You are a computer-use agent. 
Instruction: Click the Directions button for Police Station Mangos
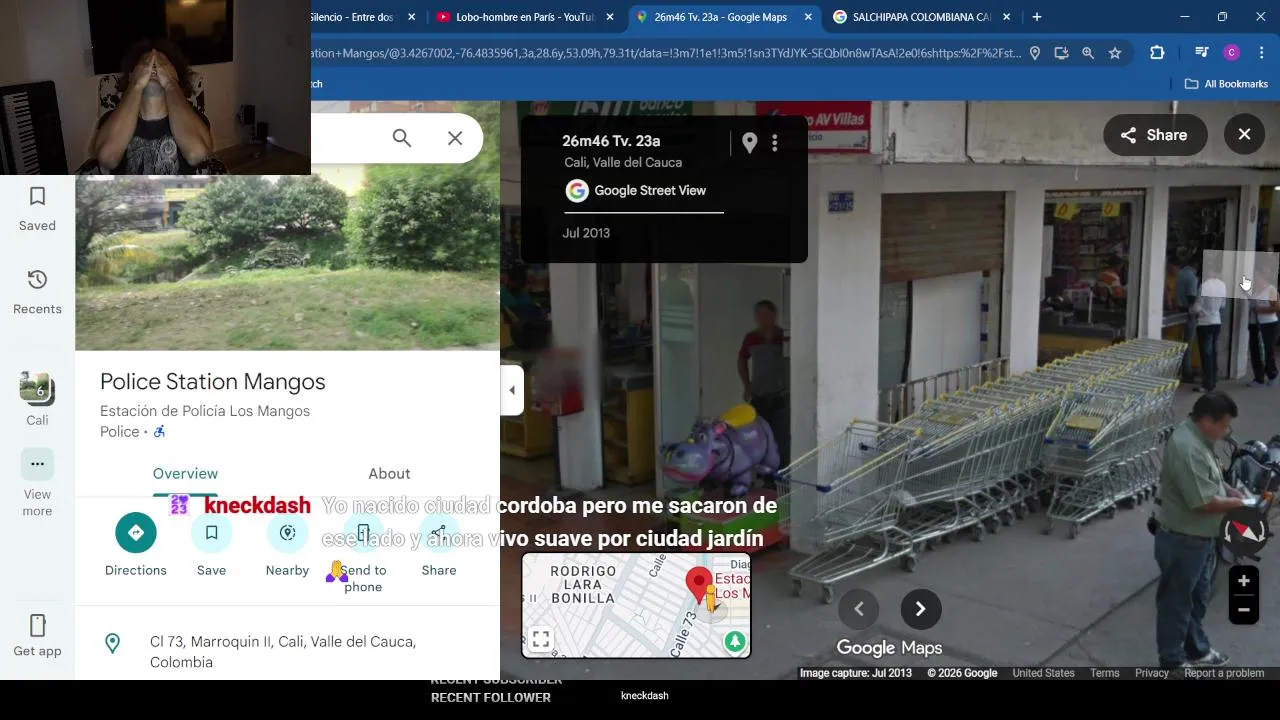coord(136,532)
